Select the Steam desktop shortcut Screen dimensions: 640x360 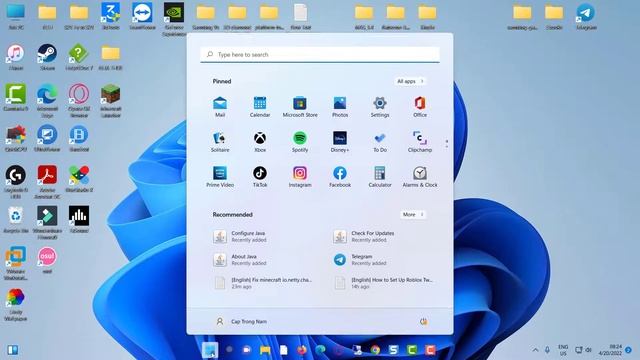47,57
